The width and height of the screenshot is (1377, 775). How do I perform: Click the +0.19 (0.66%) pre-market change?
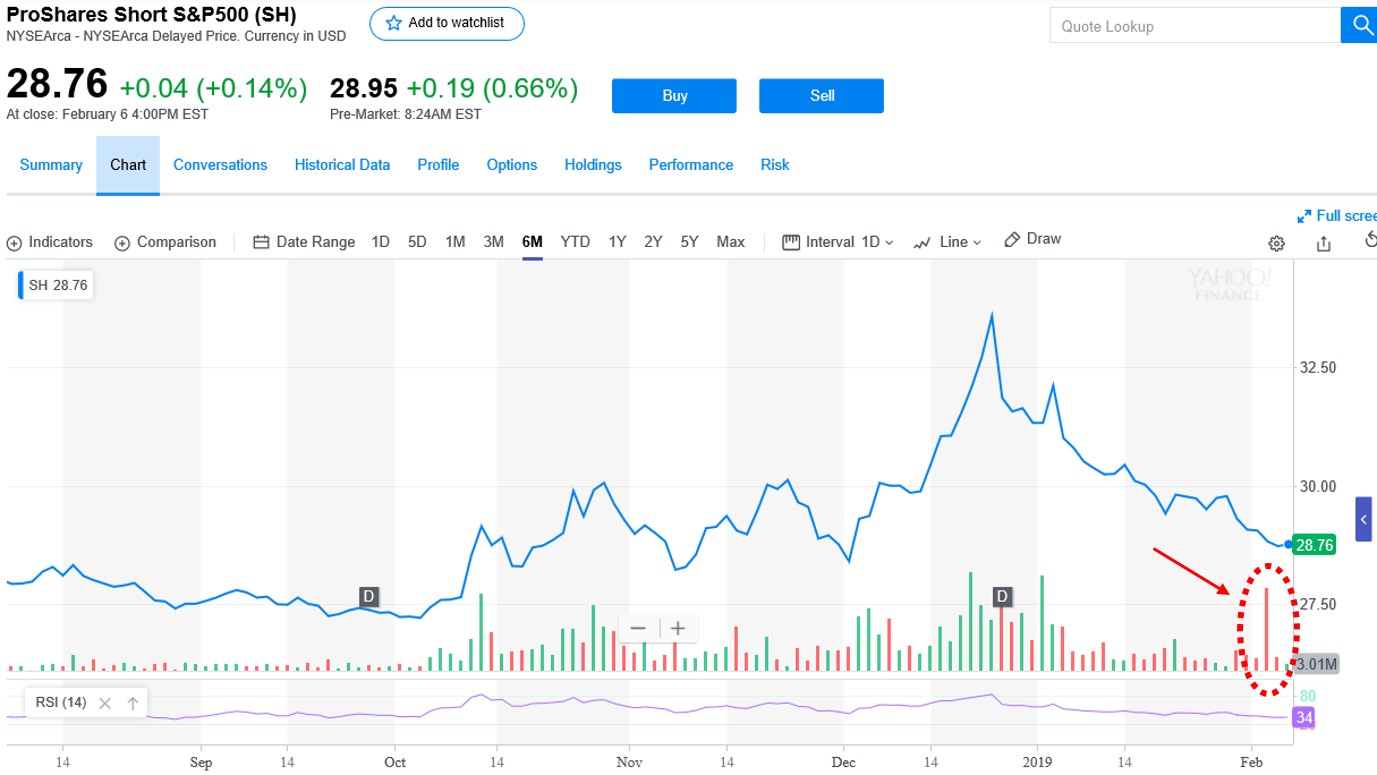(x=492, y=89)
